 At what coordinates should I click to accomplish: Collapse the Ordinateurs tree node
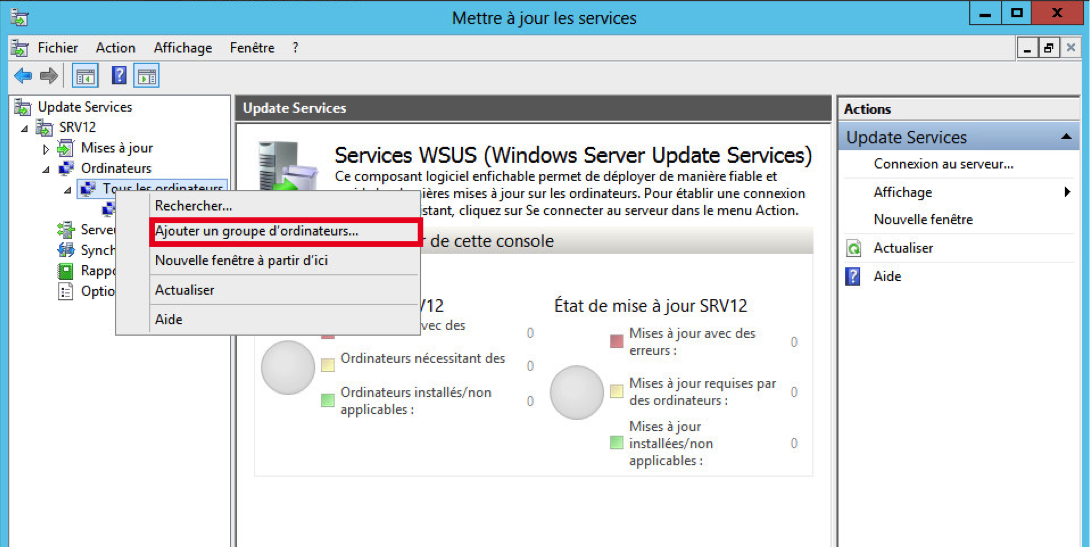[x=46, y=169]
